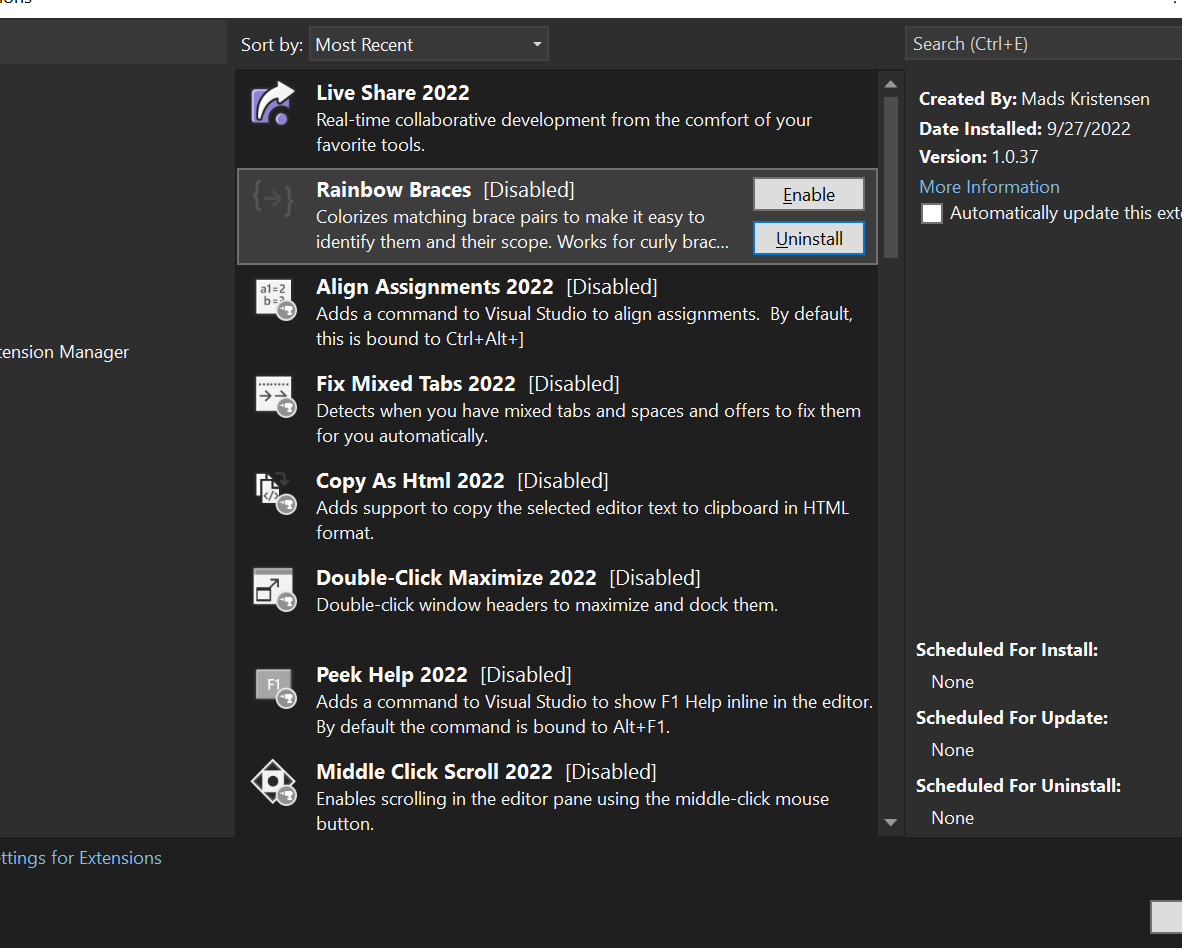Click the Version 1.0.37 text
The height and width of the screenshot is (948, 1182).
point(978,157)
